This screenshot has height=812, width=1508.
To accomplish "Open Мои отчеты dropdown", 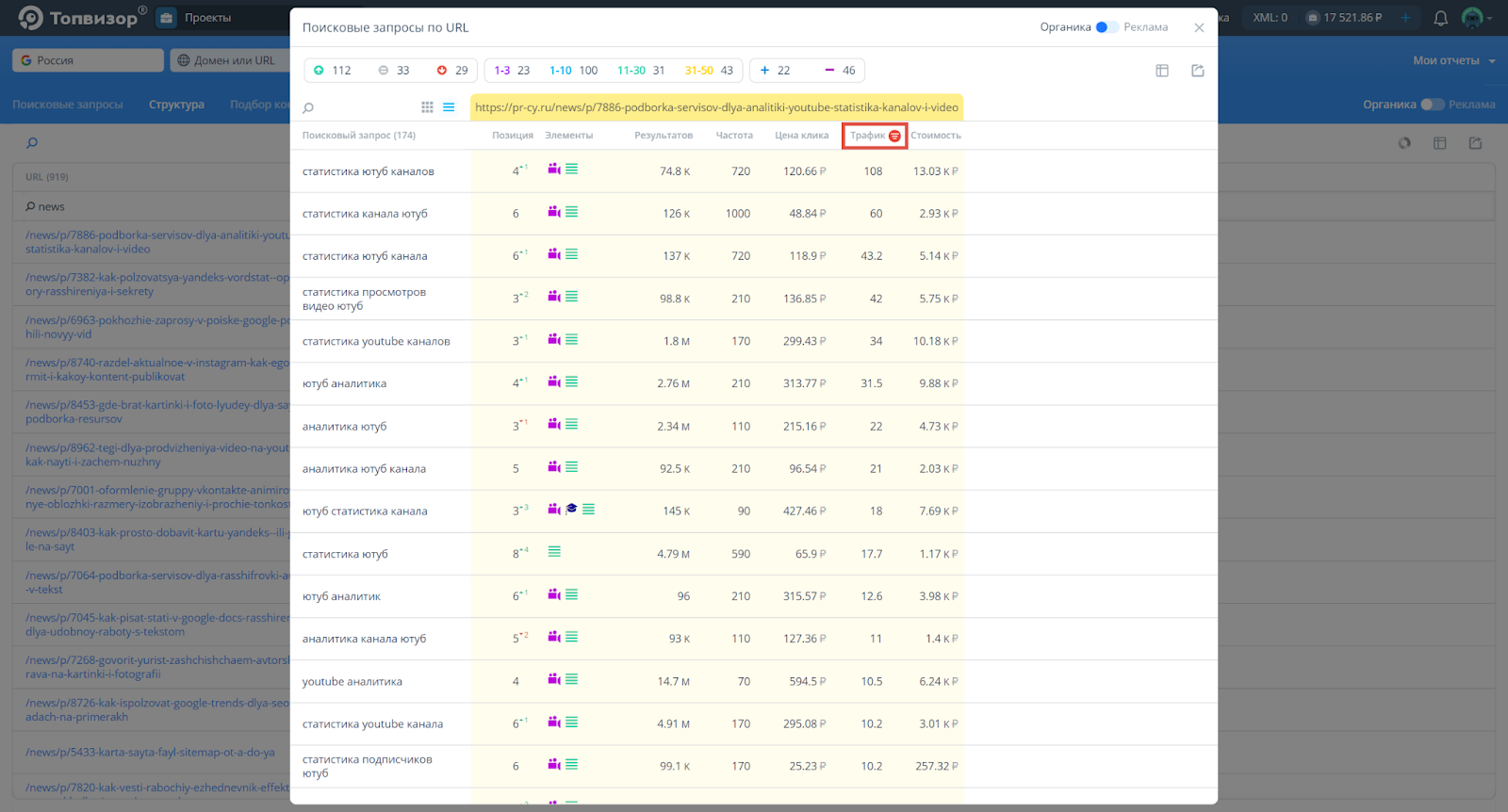I will (1453, 60).
